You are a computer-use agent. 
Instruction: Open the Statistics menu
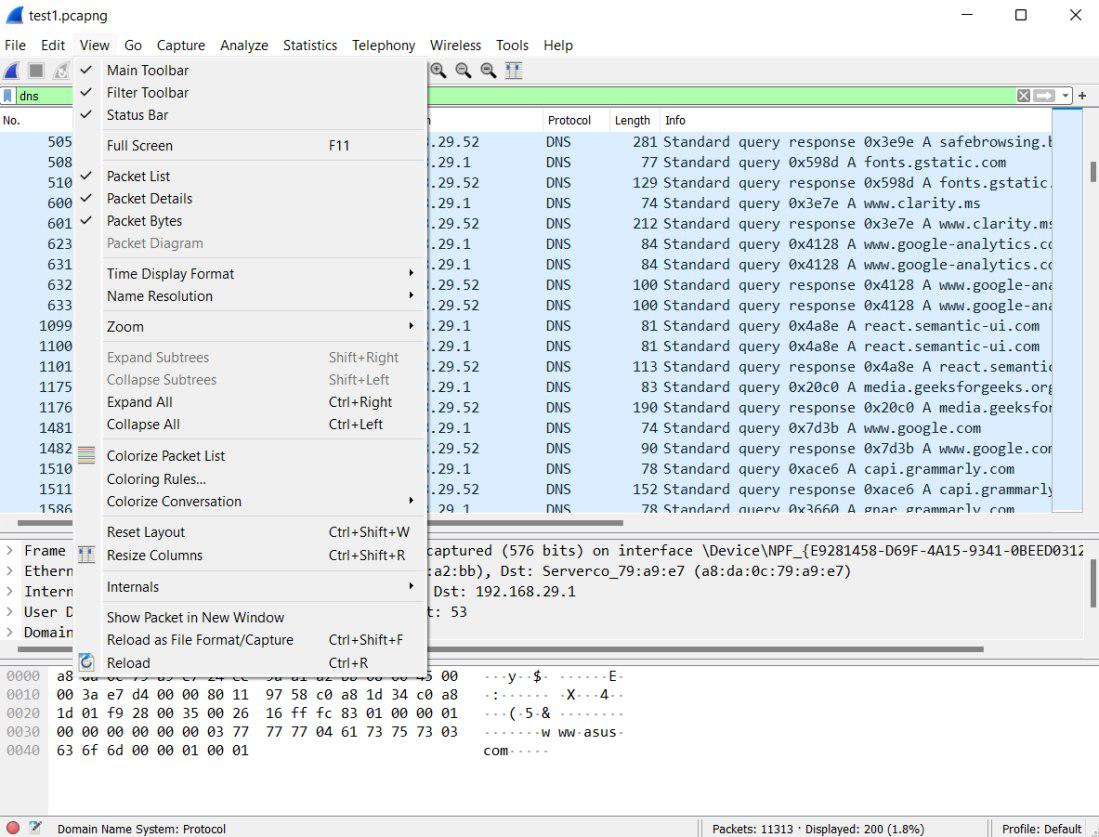click(x=309, y=45)
